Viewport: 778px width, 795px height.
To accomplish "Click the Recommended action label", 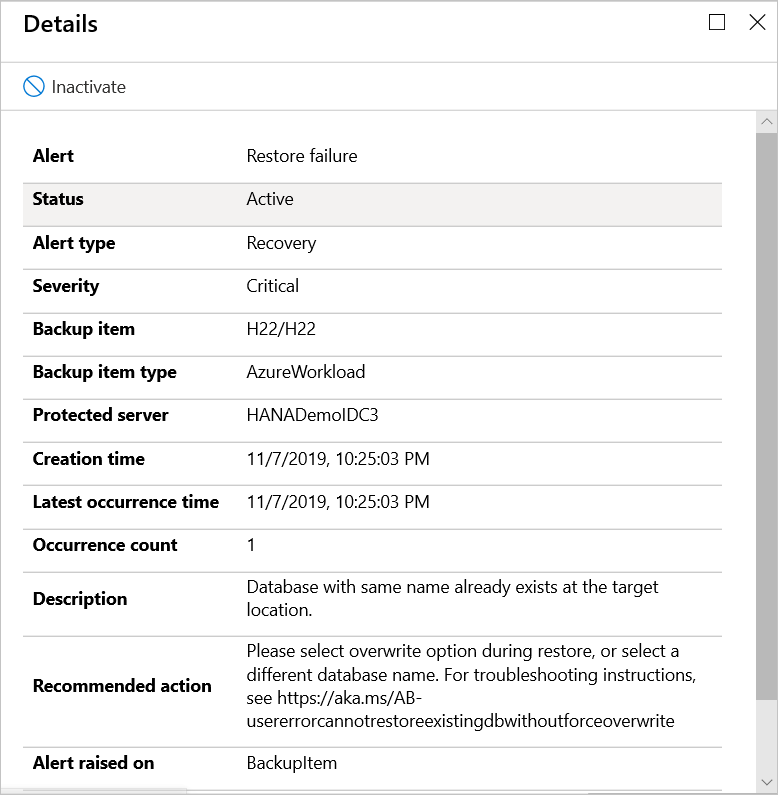I will (x=122, y=686).
